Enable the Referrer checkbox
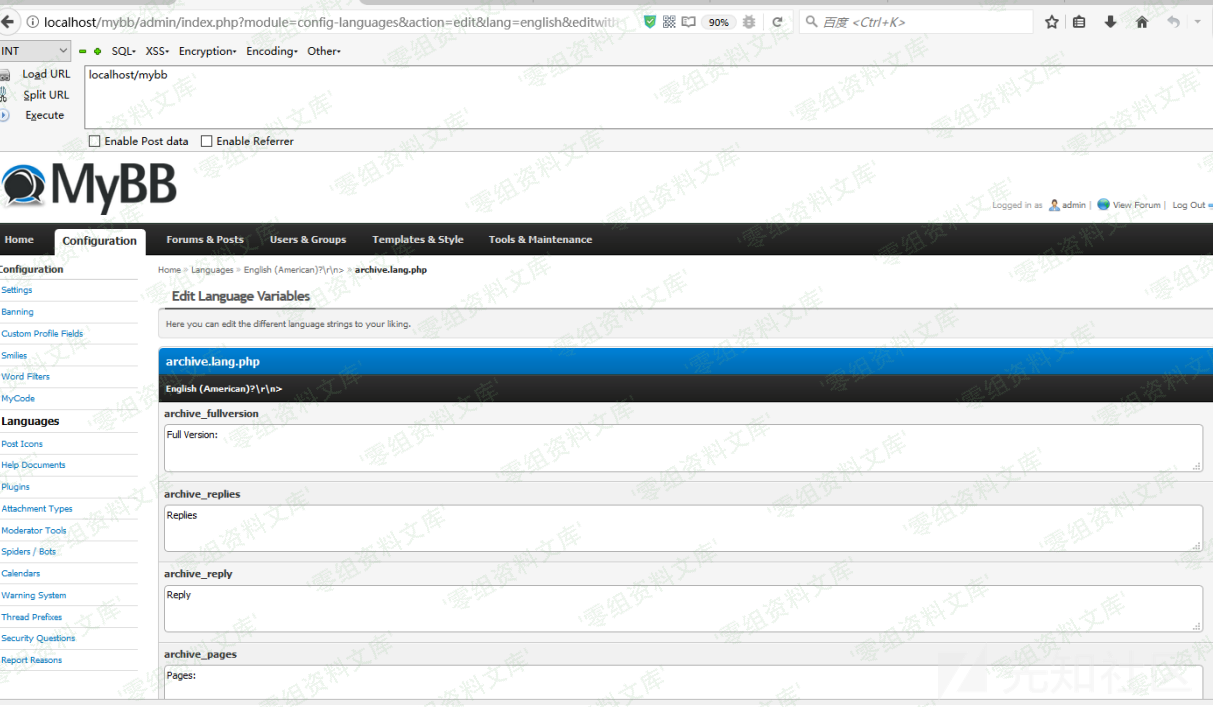 [207, 141]
